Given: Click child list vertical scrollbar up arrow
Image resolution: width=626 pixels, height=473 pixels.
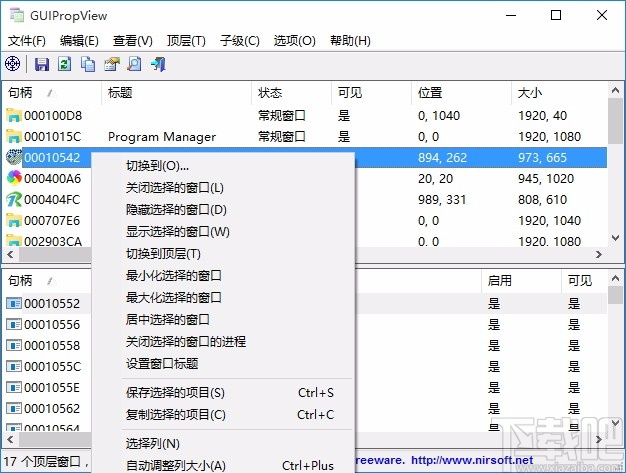Looking at the screenshot, I should [x=616, y=278].
